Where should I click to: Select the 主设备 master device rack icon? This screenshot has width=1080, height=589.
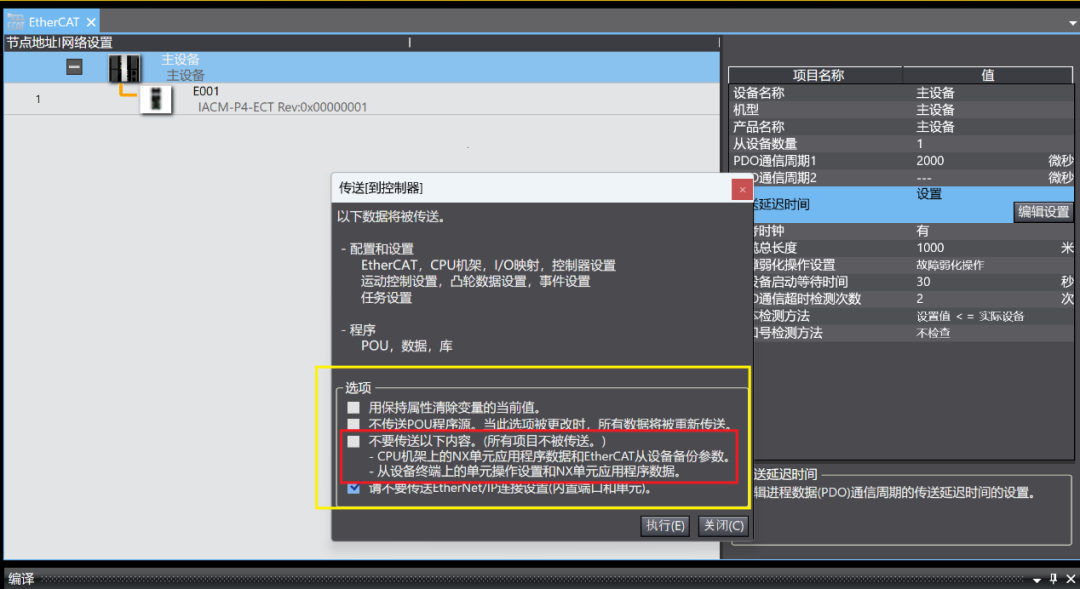pyautogui.click(x=122, y=67)
